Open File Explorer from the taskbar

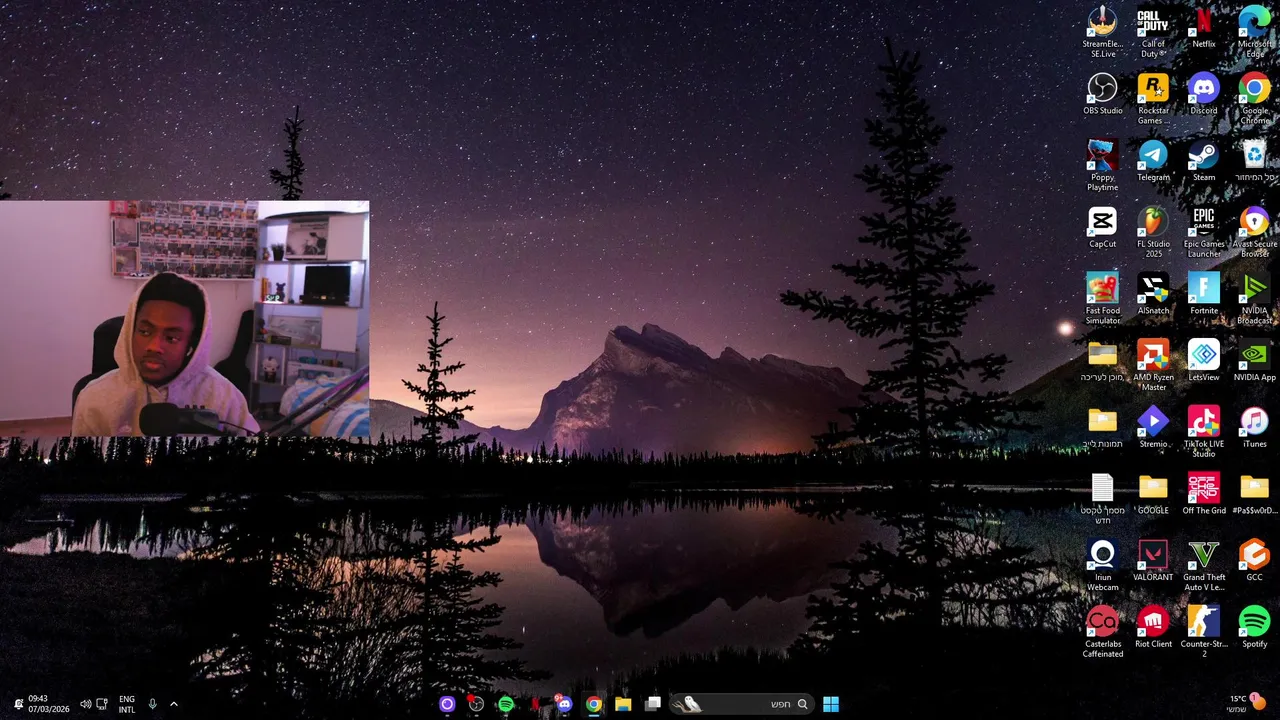623,704
